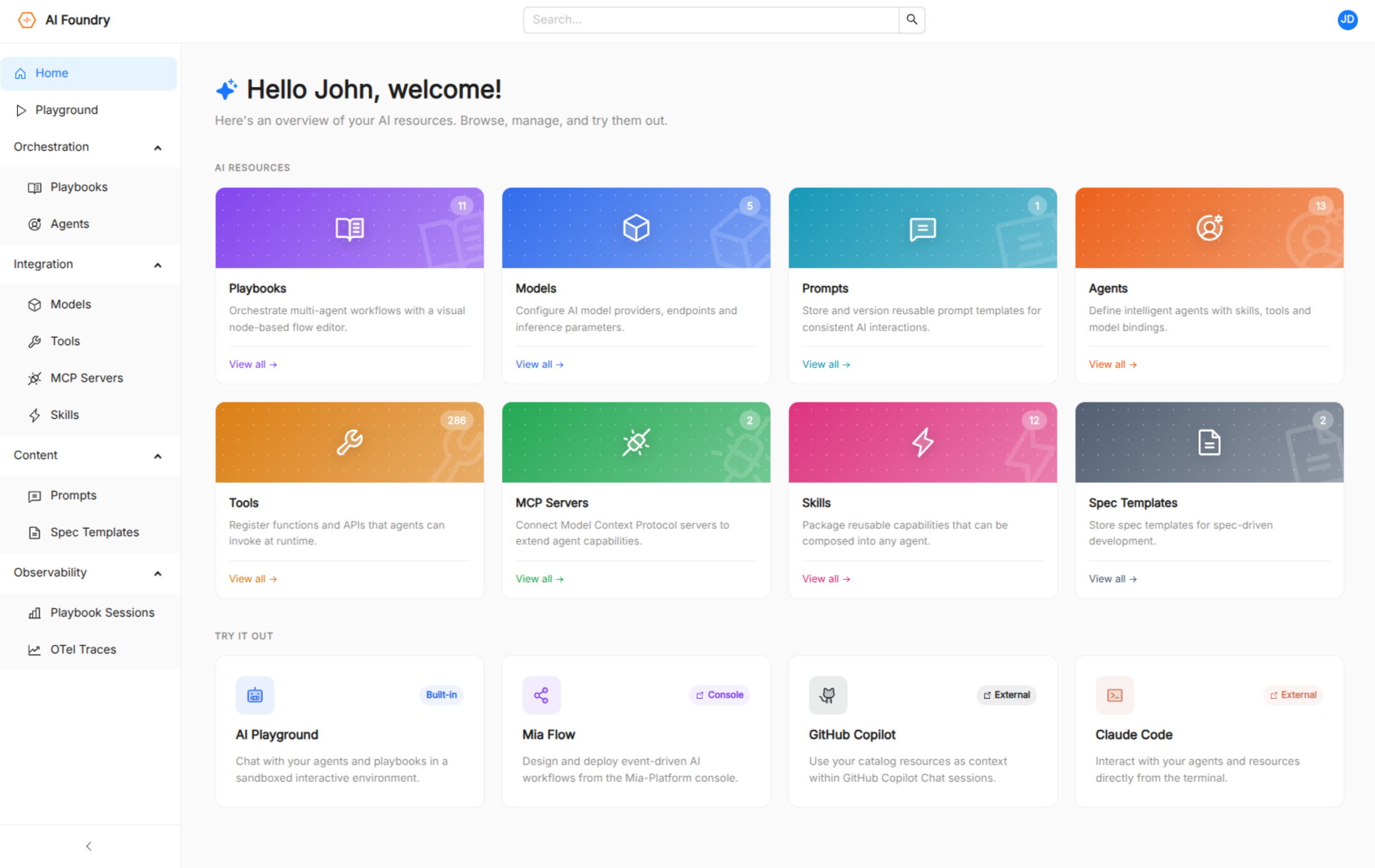
Task: Click the sidebar Skills lightning icon
Action: (35, 416)
